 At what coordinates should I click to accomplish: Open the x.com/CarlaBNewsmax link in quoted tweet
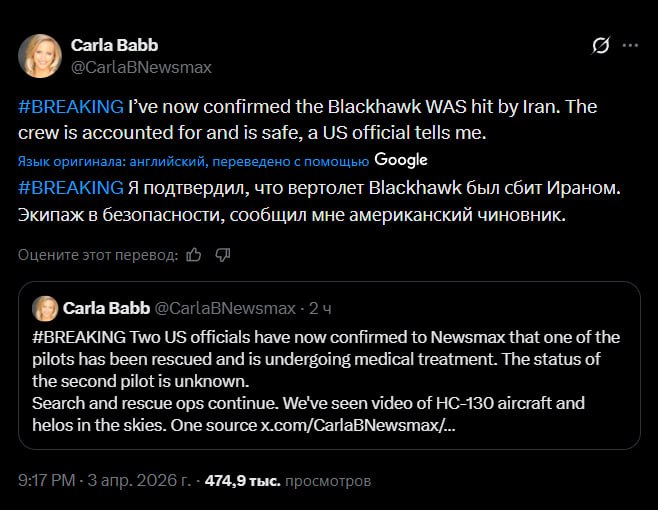pyautogui.click(x=358, y=425)
